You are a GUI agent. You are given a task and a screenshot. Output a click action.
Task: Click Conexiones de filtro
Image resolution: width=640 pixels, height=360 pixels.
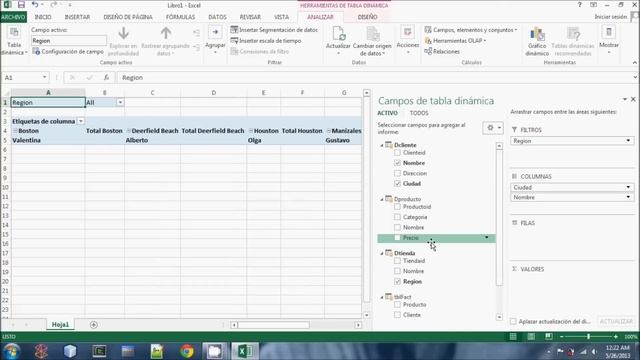pyautogui.click(x=260, y=51)
